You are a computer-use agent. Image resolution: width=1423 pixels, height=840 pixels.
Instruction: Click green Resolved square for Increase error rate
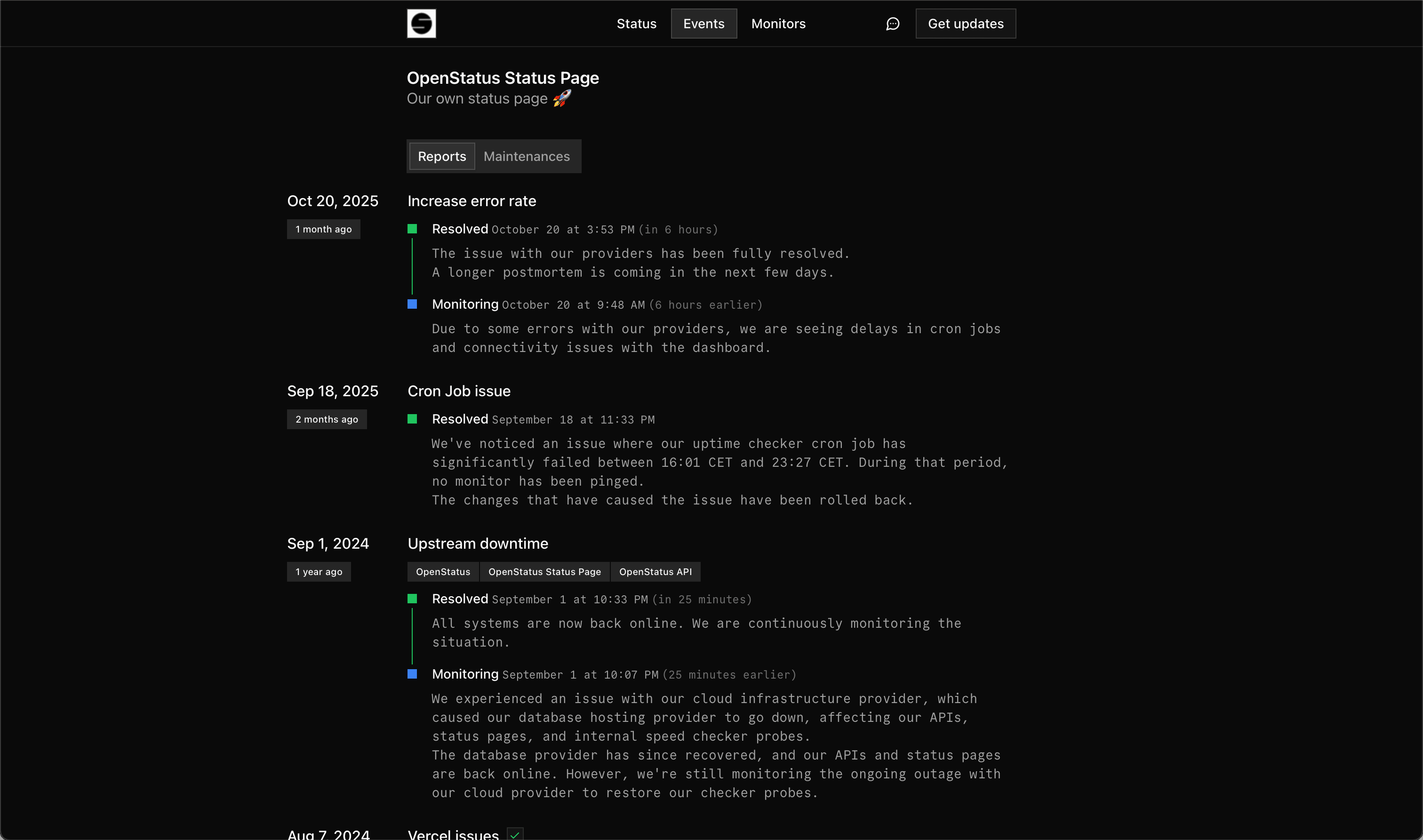click(412, 229)
